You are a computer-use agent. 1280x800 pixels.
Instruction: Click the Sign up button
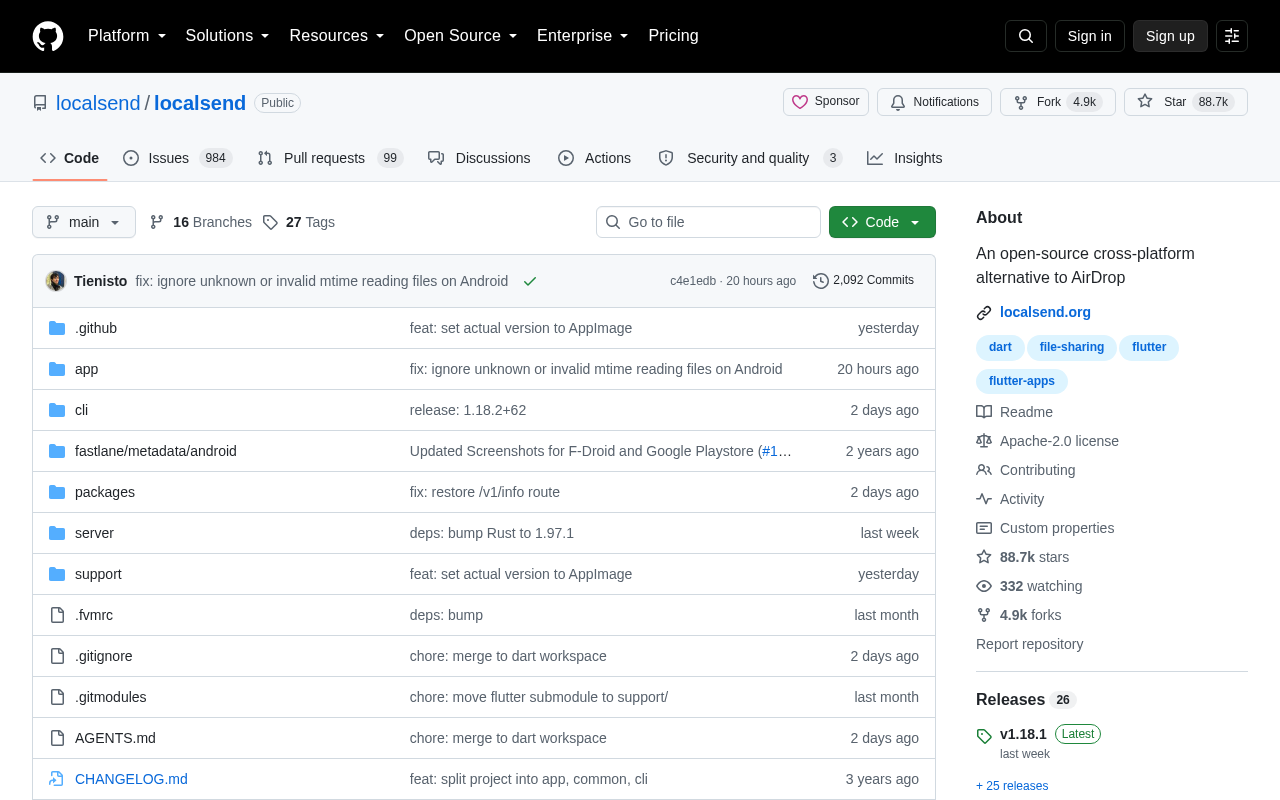click(x=1170, y=36)
